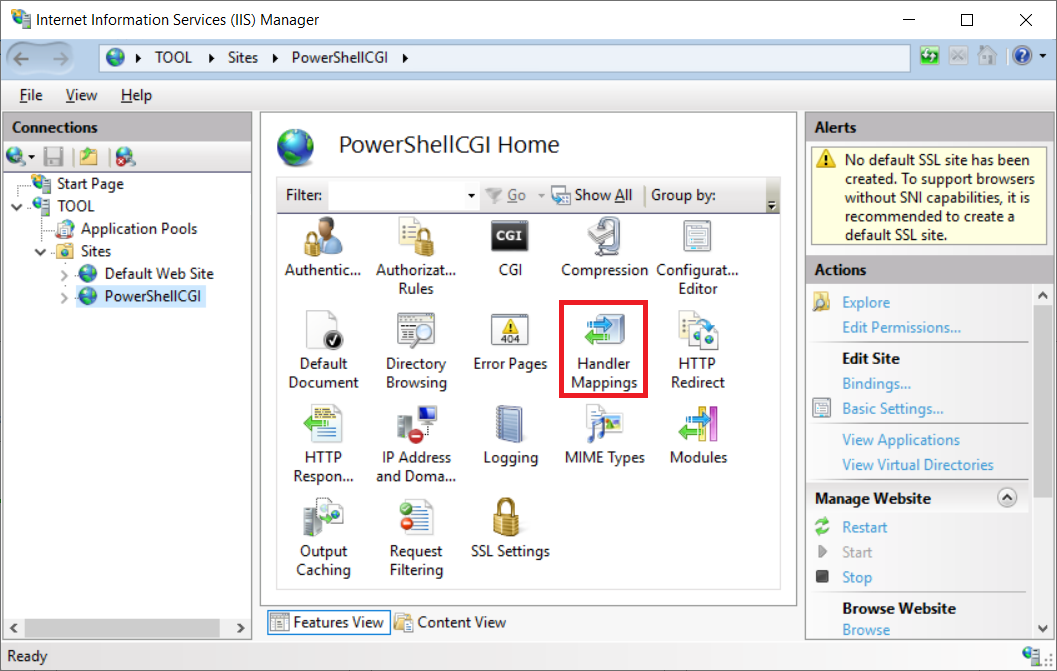Expand the Default Web Site node
1057x671 pixels.
click(x=64, y=274)
